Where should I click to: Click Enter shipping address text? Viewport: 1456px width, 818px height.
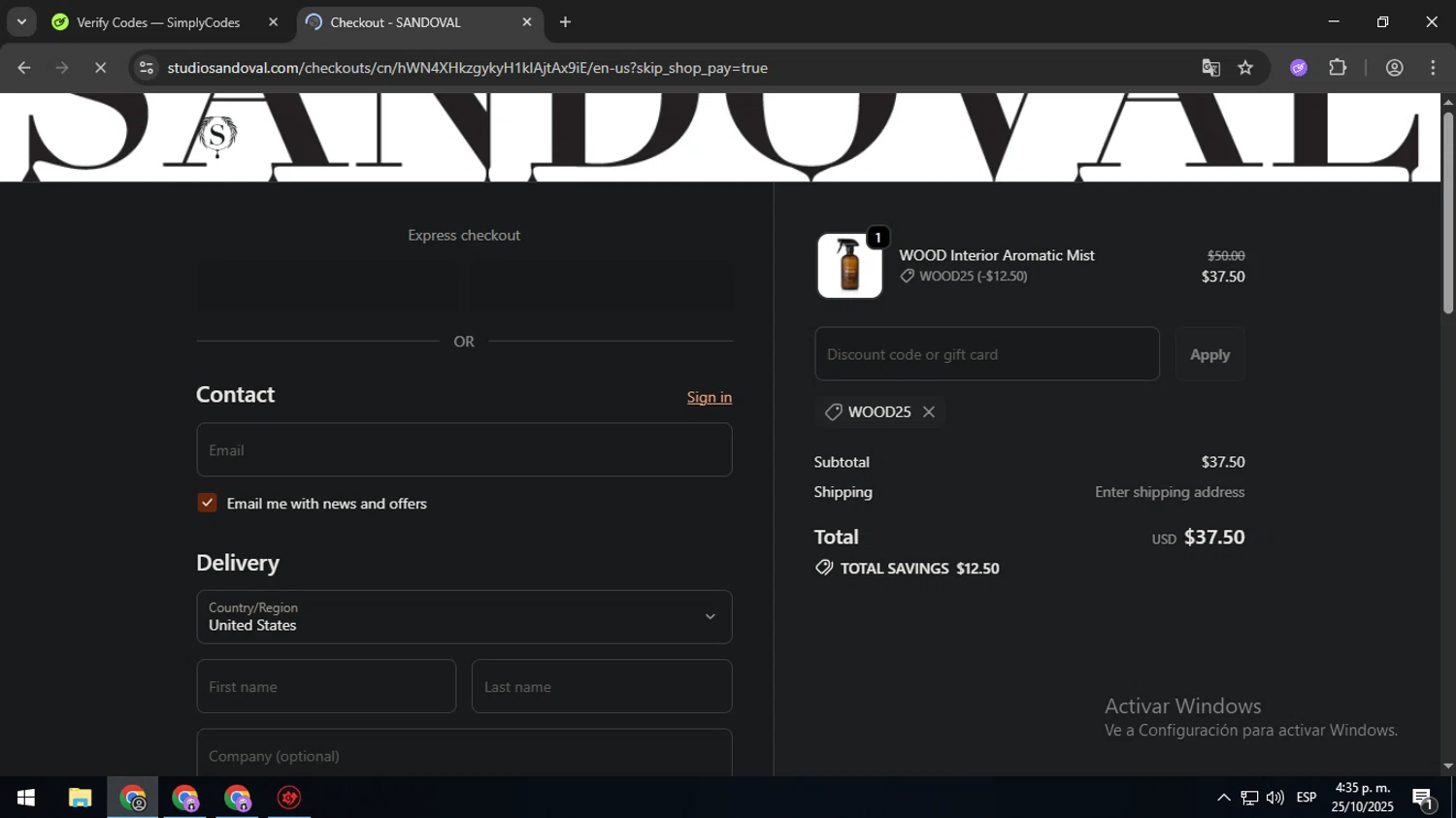point(1170,492)
